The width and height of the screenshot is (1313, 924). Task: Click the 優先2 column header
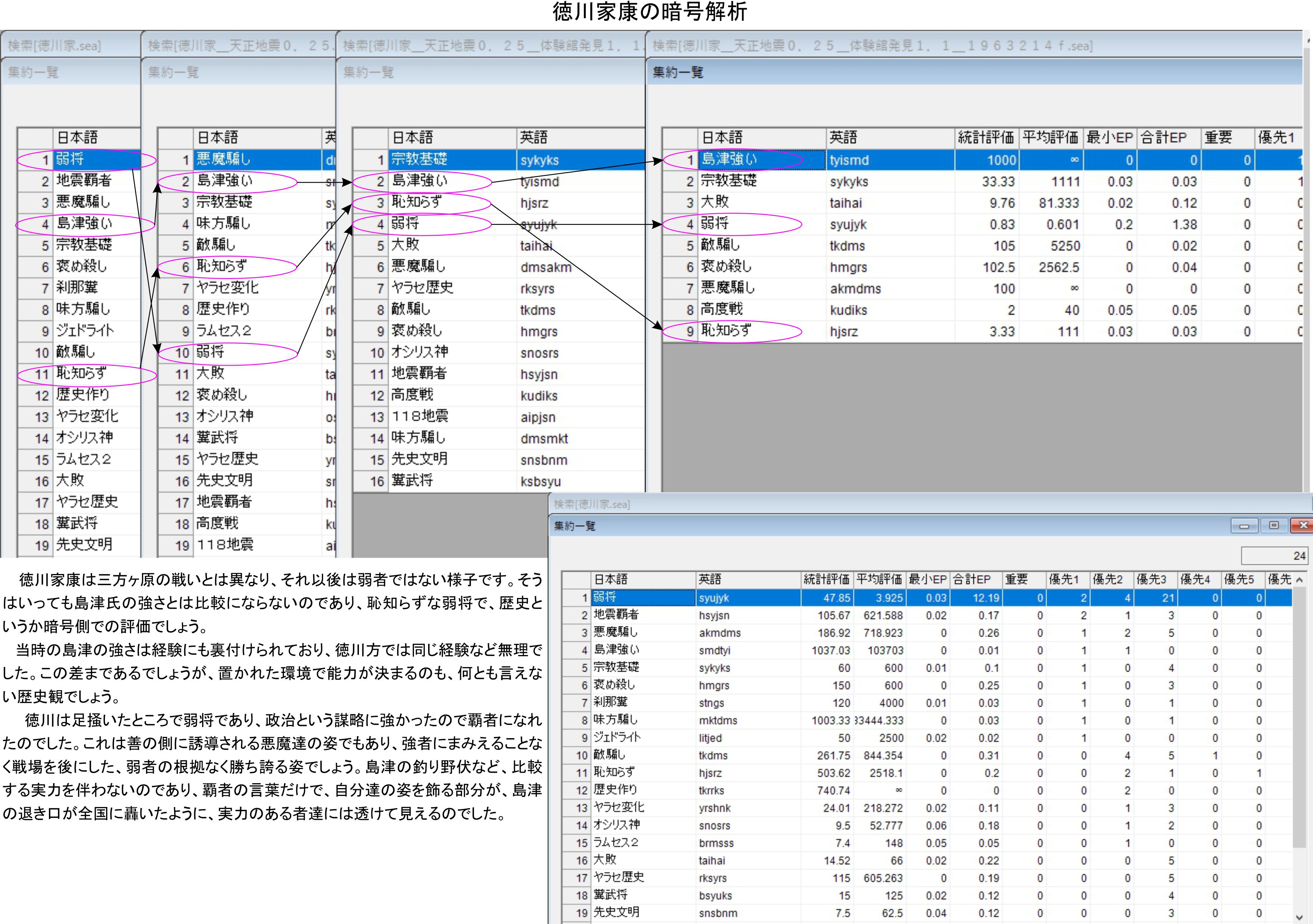coord(1111,580)
